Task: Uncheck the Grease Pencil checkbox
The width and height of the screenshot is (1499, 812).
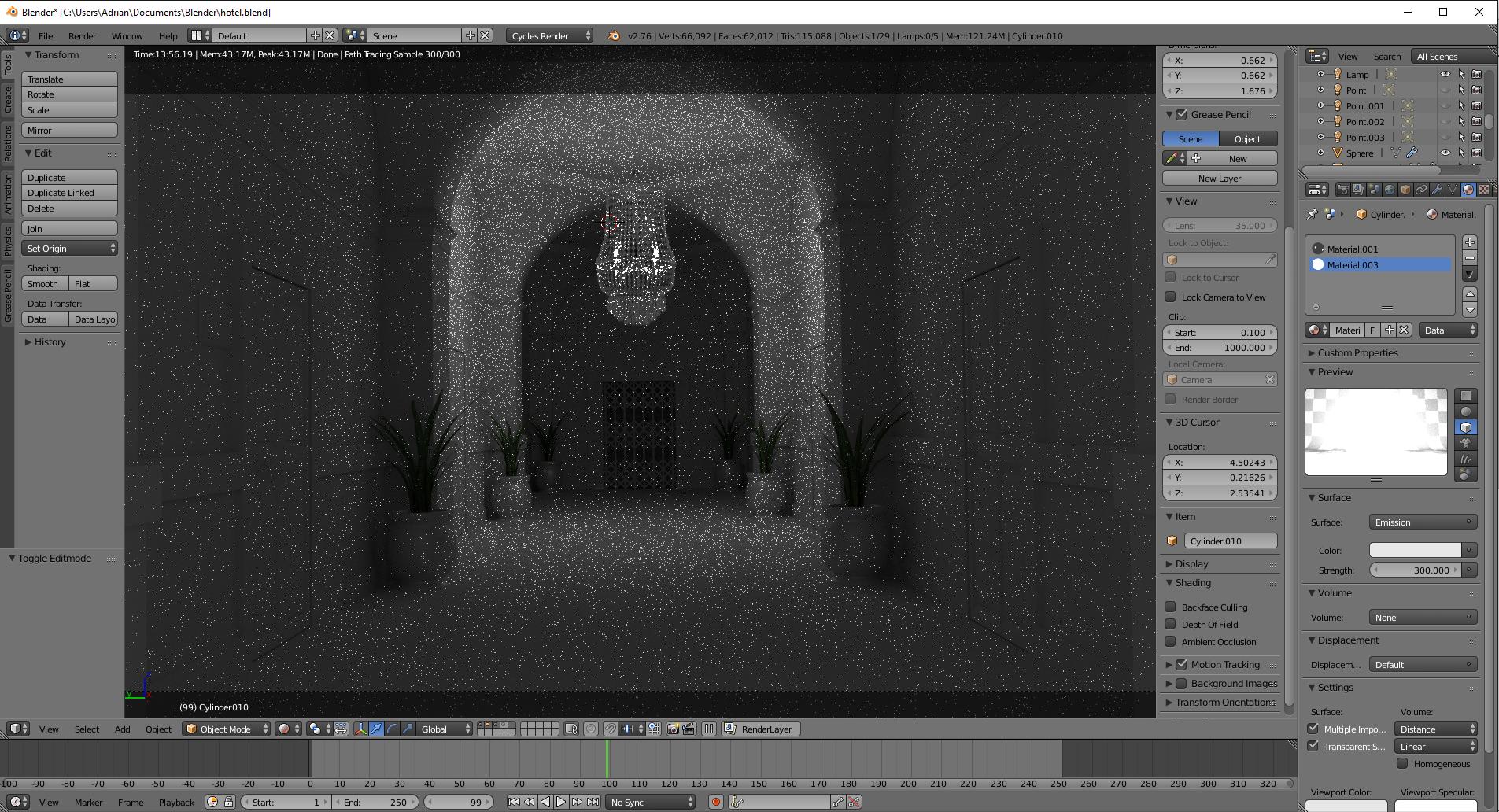Action: 1182,115
